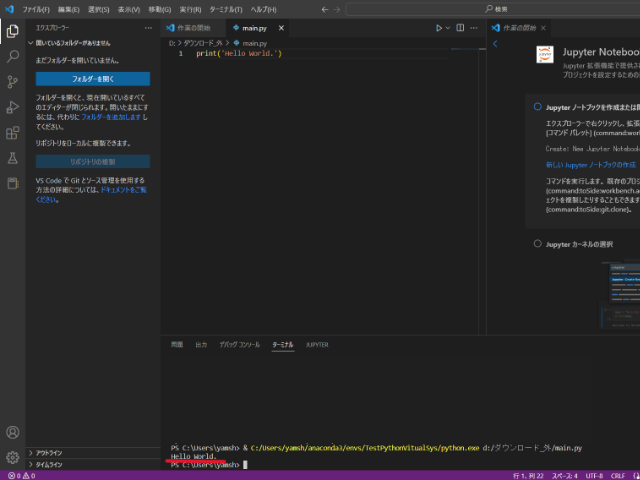Open the ターミナル(T) menu
The width and height of the screenshot is (640, 480).
(x=226, y=9)
